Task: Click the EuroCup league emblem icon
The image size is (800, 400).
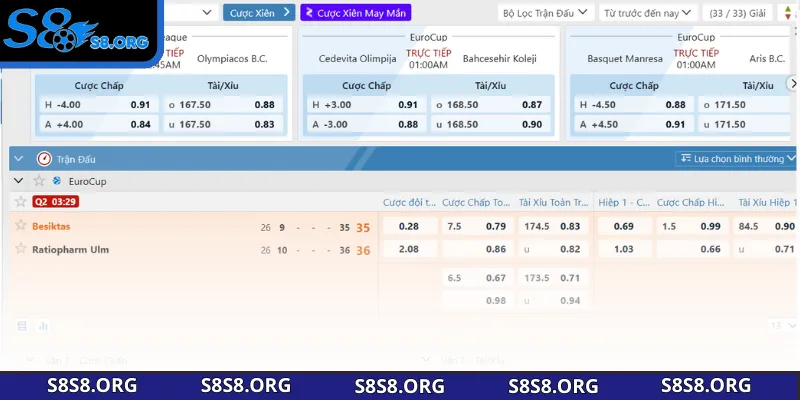Action: pyautogui.click(x=57, y=181)
